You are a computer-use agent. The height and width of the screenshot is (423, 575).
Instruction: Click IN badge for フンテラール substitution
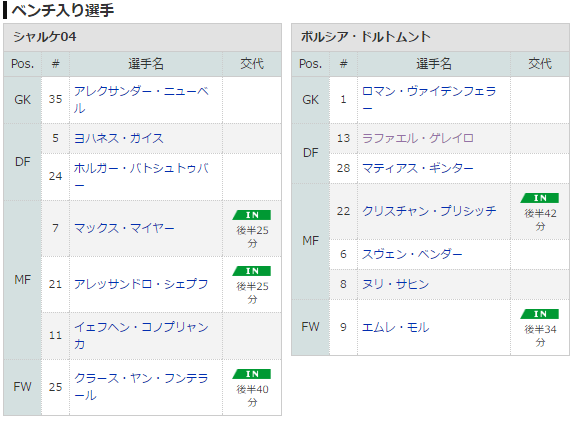point(252,374)
